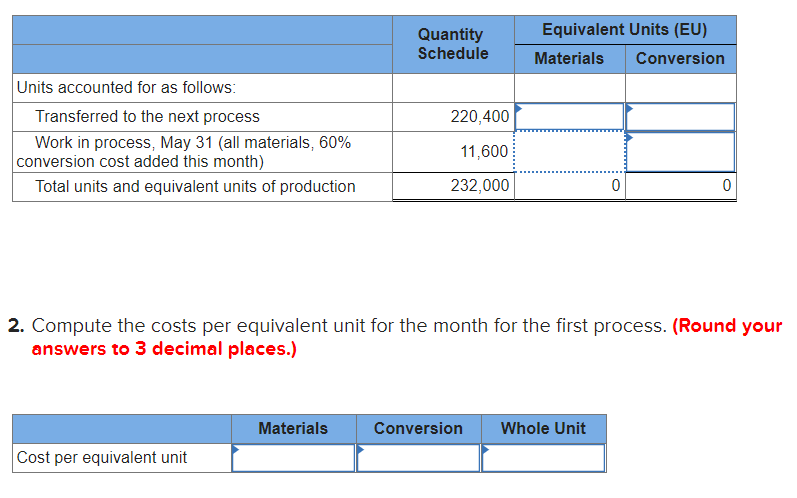
Task: Click question 2 'Compute the costs per equivalent unit' text
Action: tap(349, 326)
